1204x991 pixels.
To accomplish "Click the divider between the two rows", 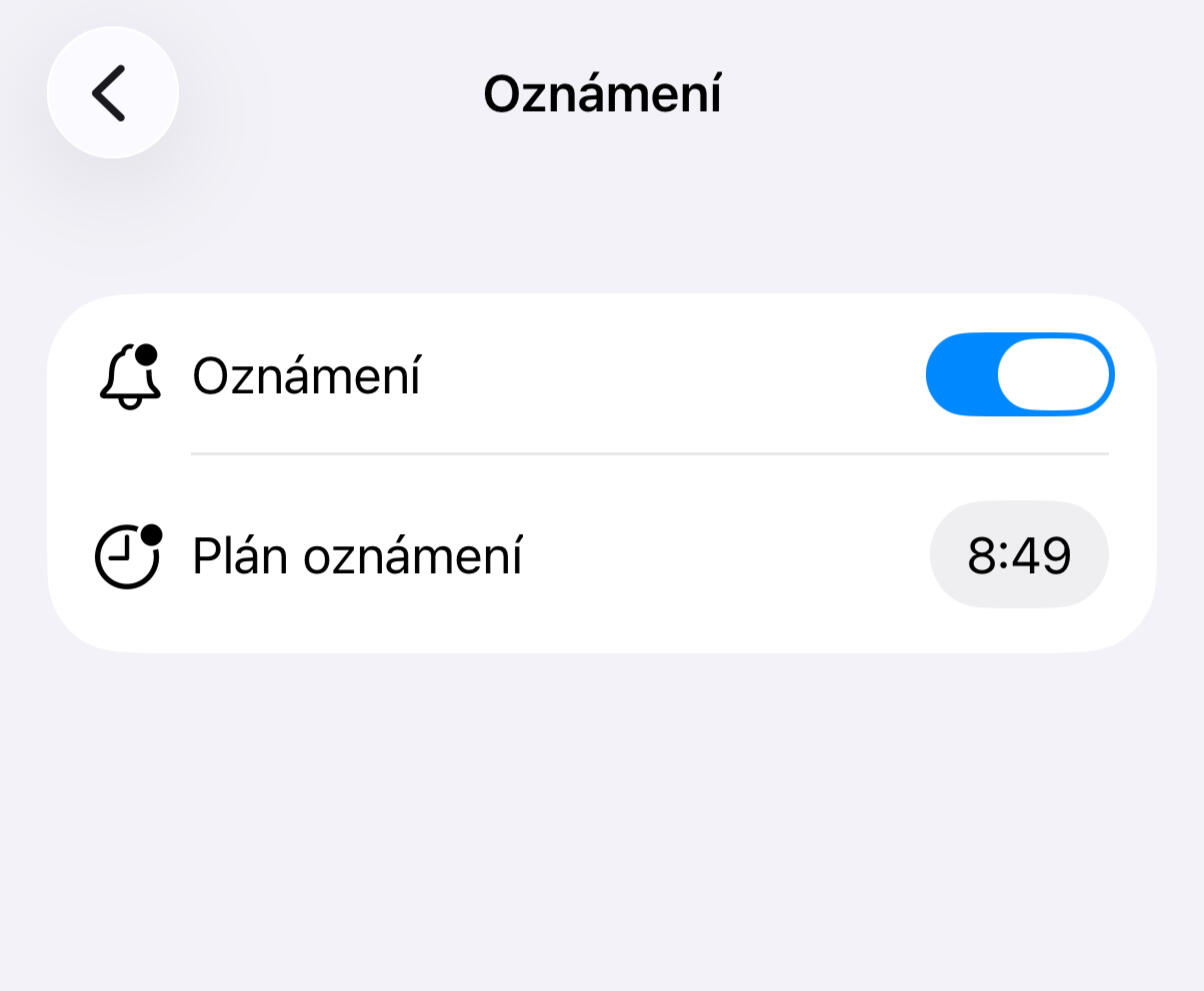I will (x=650, y=454).
